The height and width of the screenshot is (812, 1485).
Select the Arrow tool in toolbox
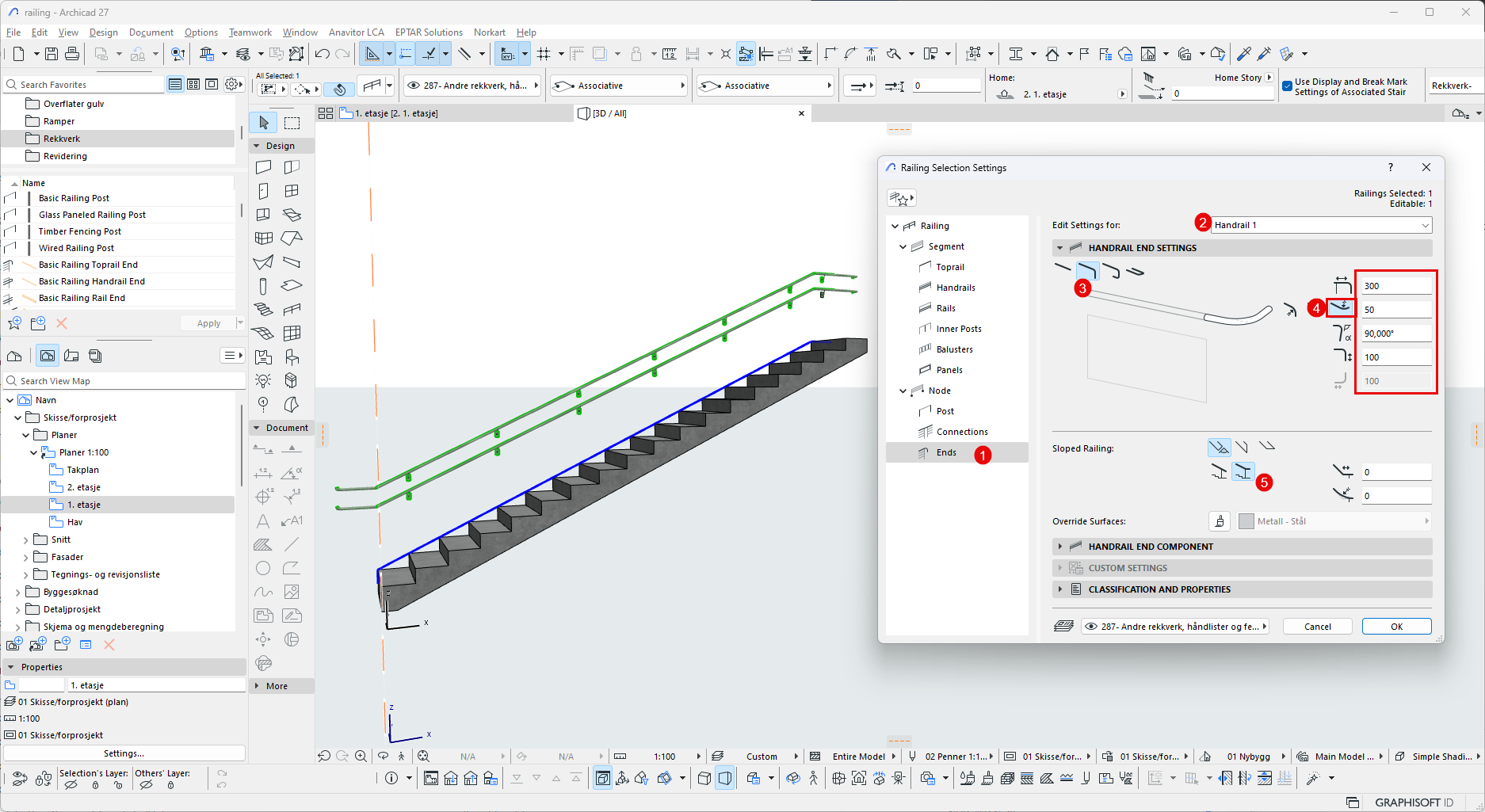[x=263, y=123]
